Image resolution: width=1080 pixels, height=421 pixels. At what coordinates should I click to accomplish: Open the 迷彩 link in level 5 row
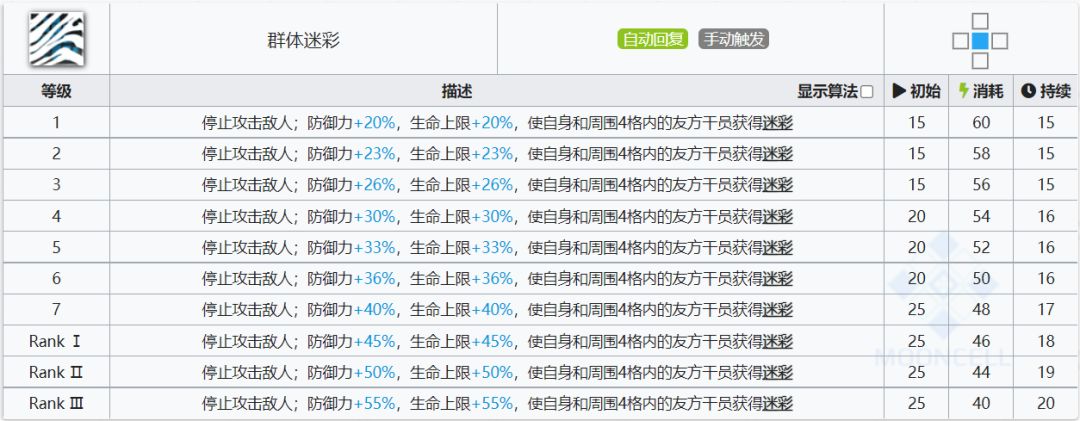point(778,248)
